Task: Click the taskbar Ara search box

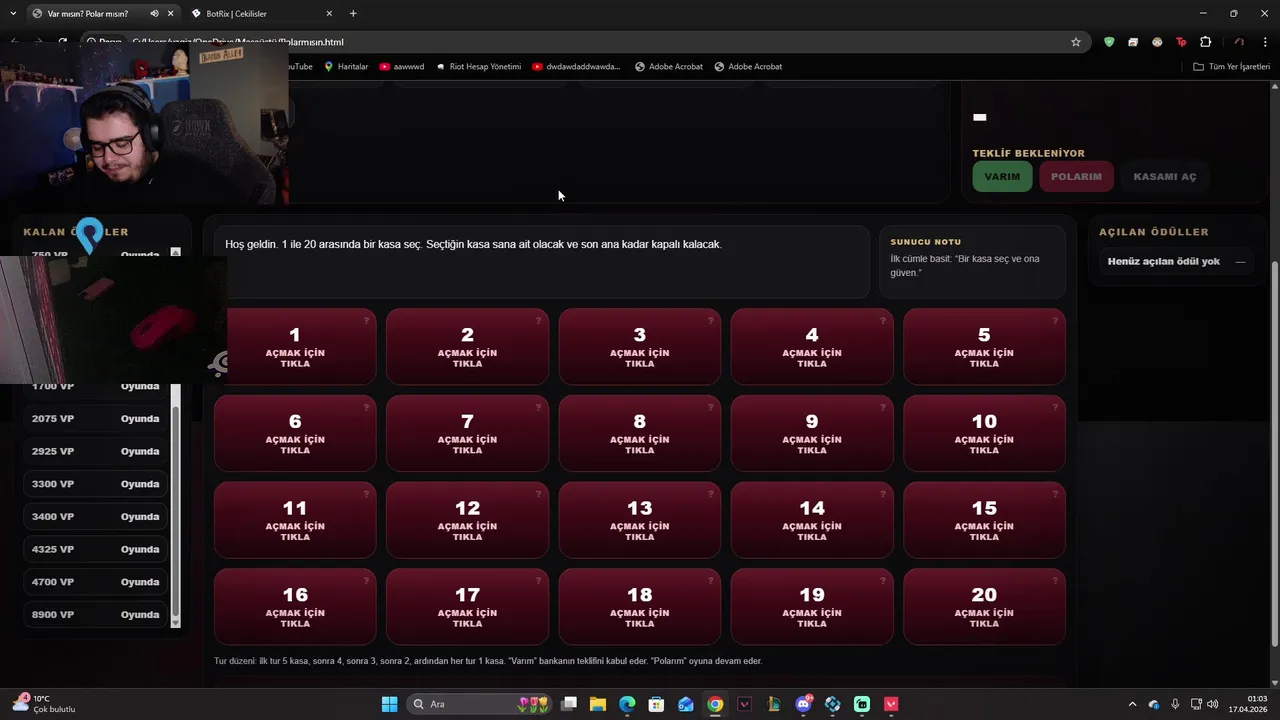Action: coord(480,704)
